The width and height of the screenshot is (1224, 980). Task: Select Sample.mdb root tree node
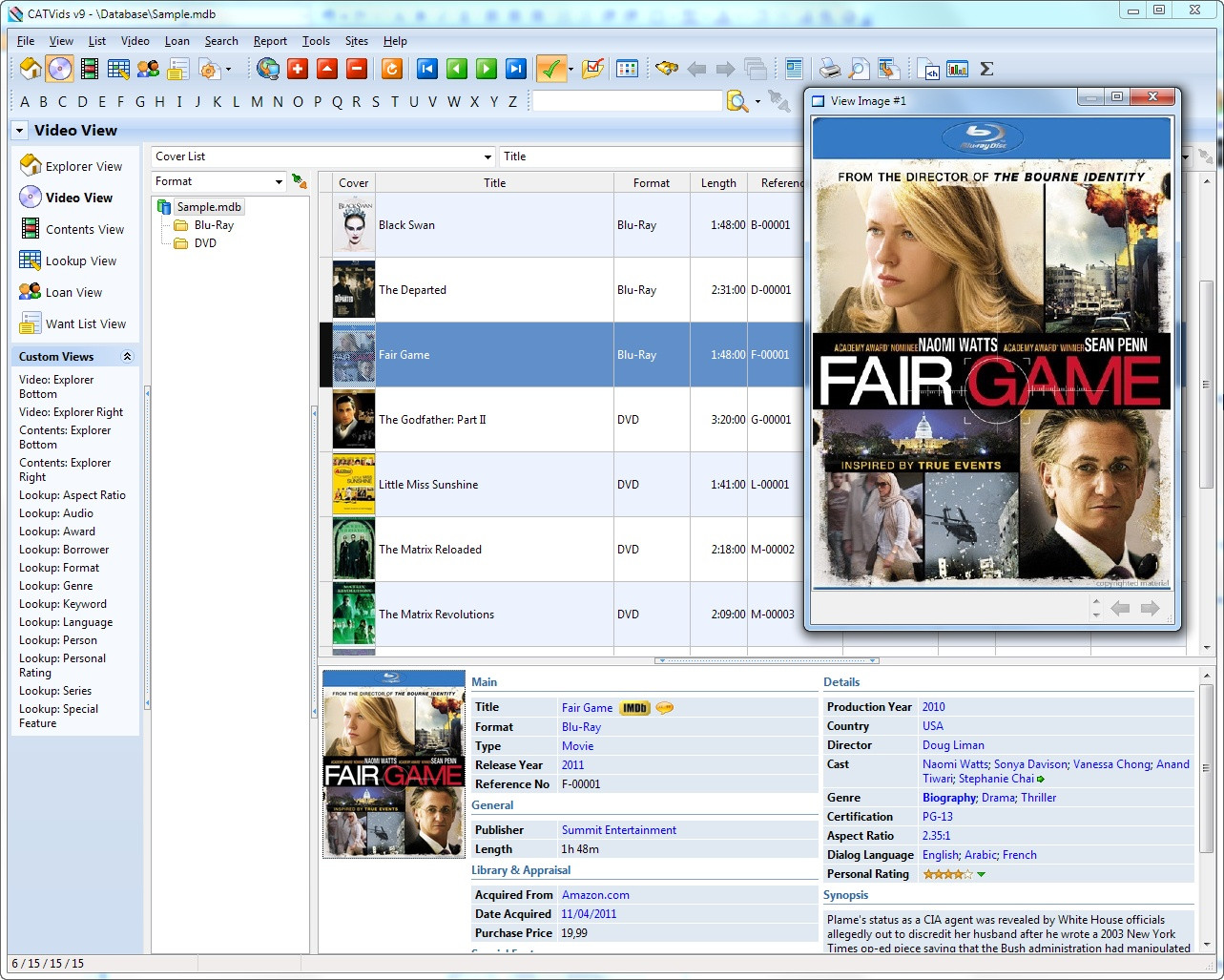(x=200, y=207)
